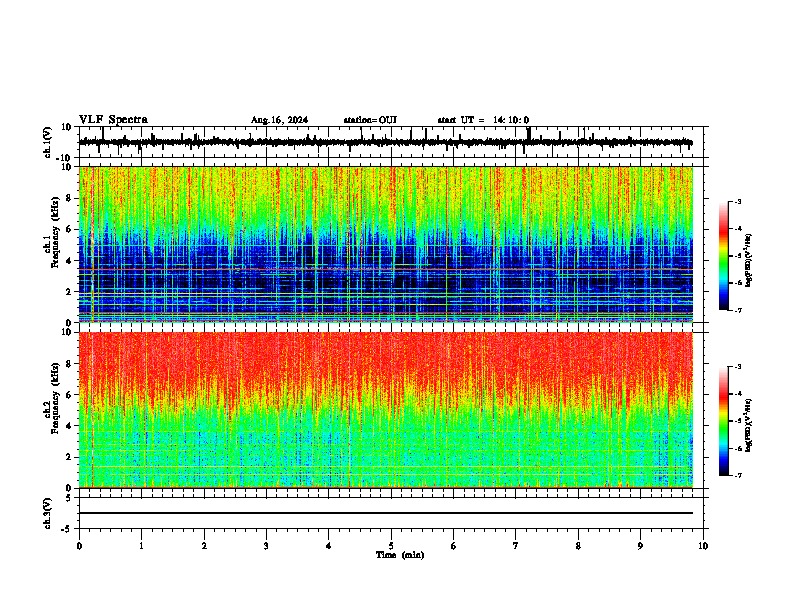Click the bottom time axis tick "5" above Time (min)
792x612 pixels.
(x=391, y=546)
